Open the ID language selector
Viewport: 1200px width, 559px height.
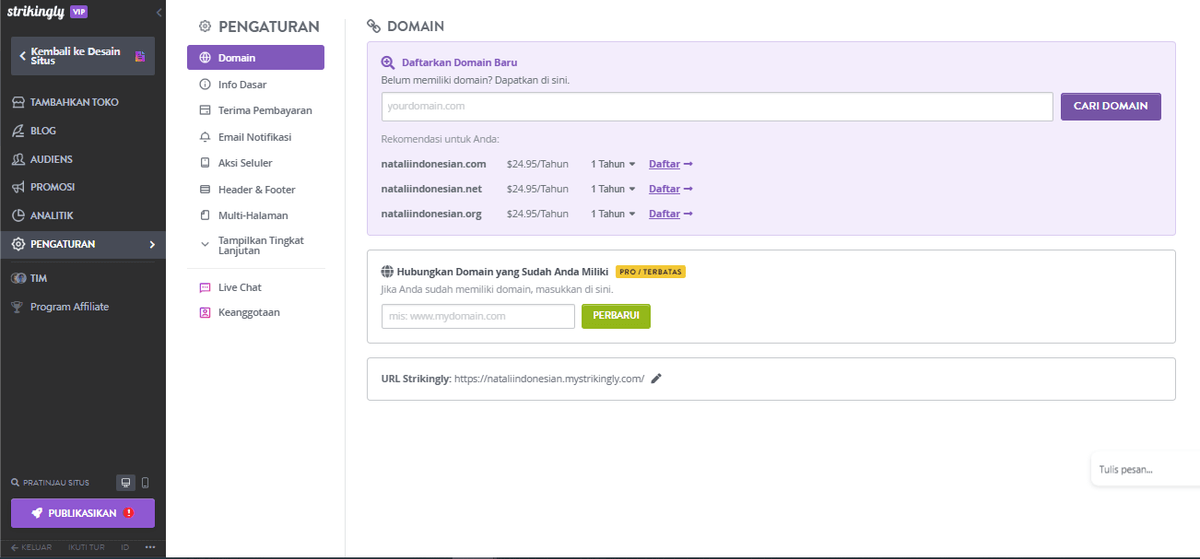tap(125, 547)
